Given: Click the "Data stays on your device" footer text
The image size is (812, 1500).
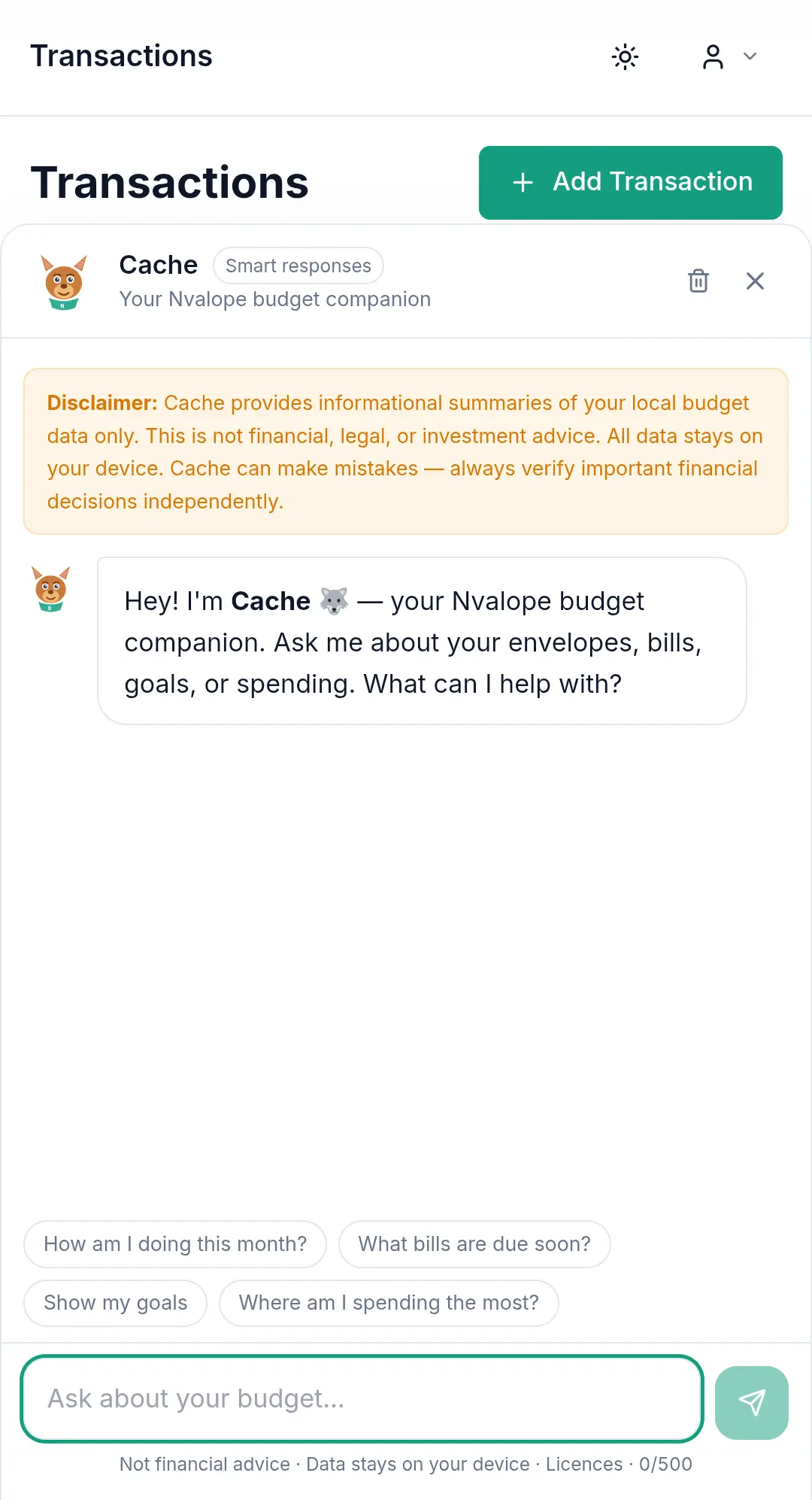Looking at the screenshot, I should coord(418,1464).
